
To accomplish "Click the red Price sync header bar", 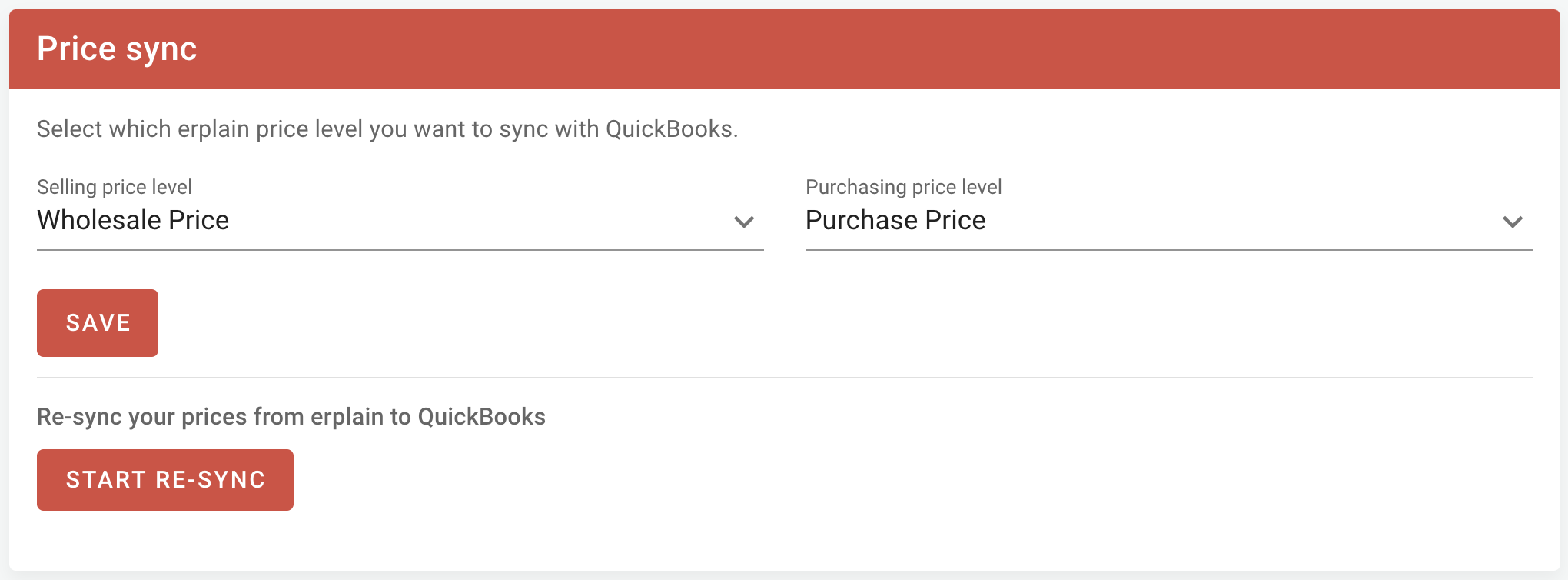I will tap(845, 49).
